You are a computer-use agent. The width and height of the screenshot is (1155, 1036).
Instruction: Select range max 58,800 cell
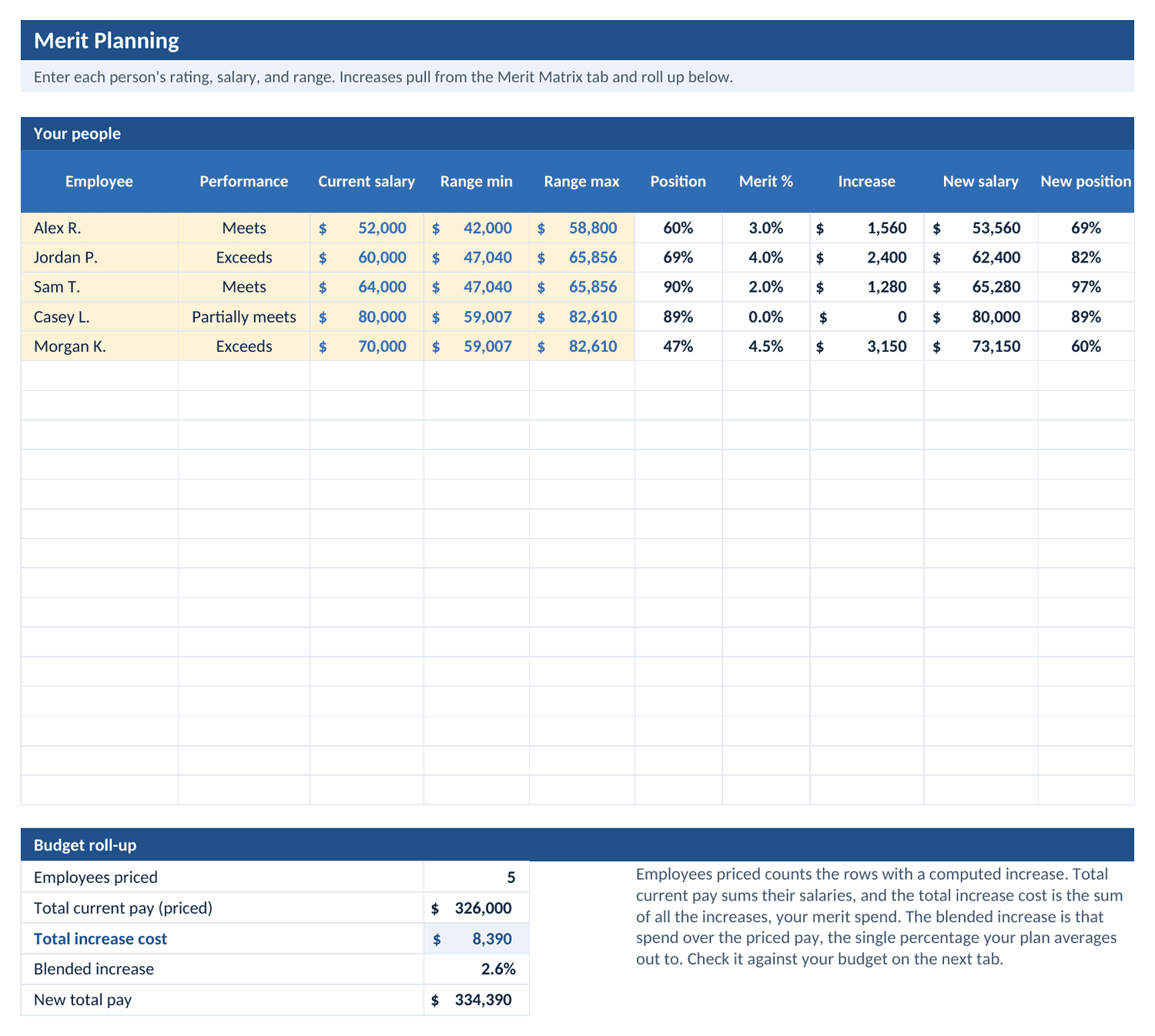(x=582, y=228)
